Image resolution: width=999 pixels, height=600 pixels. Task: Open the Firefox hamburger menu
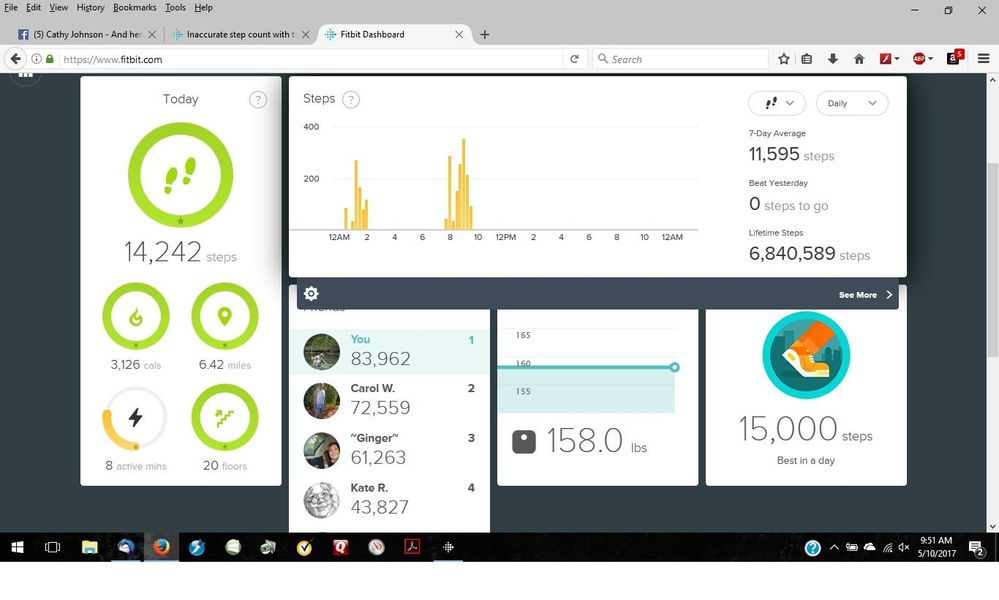click(x=983, y=59)
